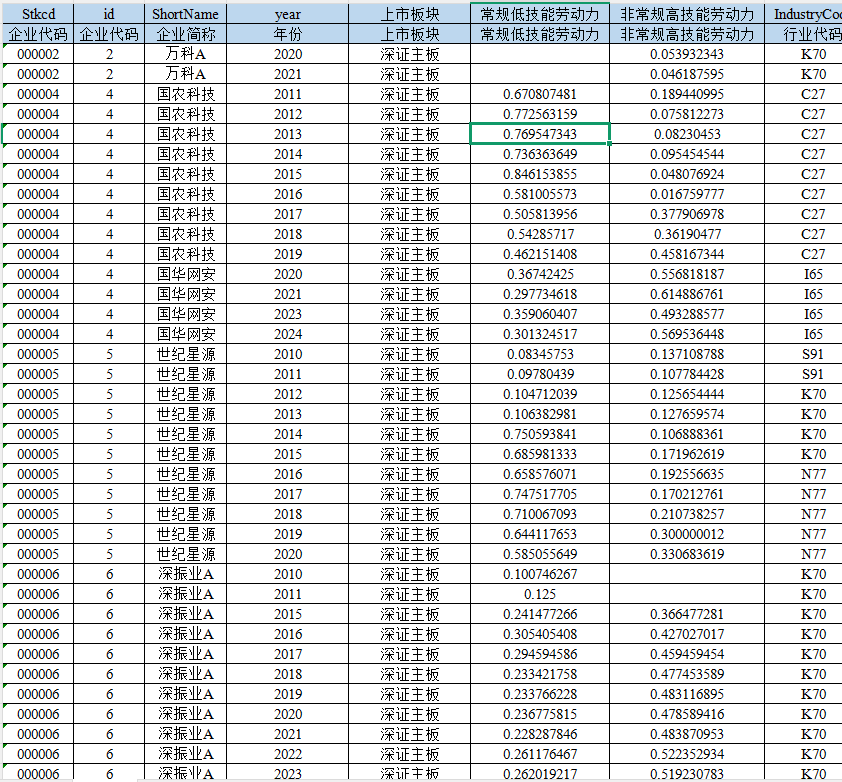Select cell with value 0.670807481
Viewport: 842px width, 782px height.
(540, 94)
